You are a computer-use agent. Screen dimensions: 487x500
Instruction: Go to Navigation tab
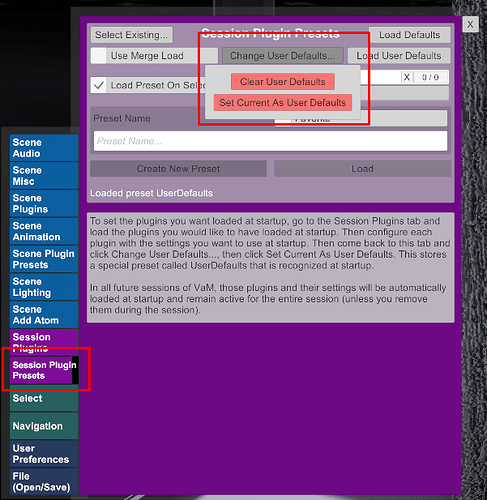[x=44, y=426]
